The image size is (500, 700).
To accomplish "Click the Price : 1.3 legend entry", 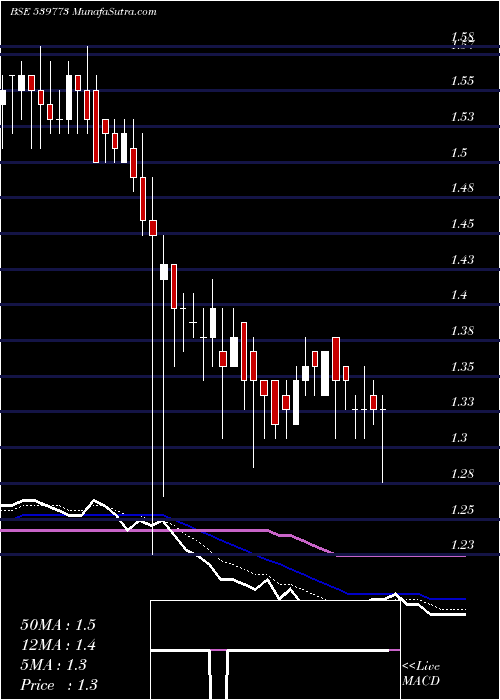I will [58, 685].
